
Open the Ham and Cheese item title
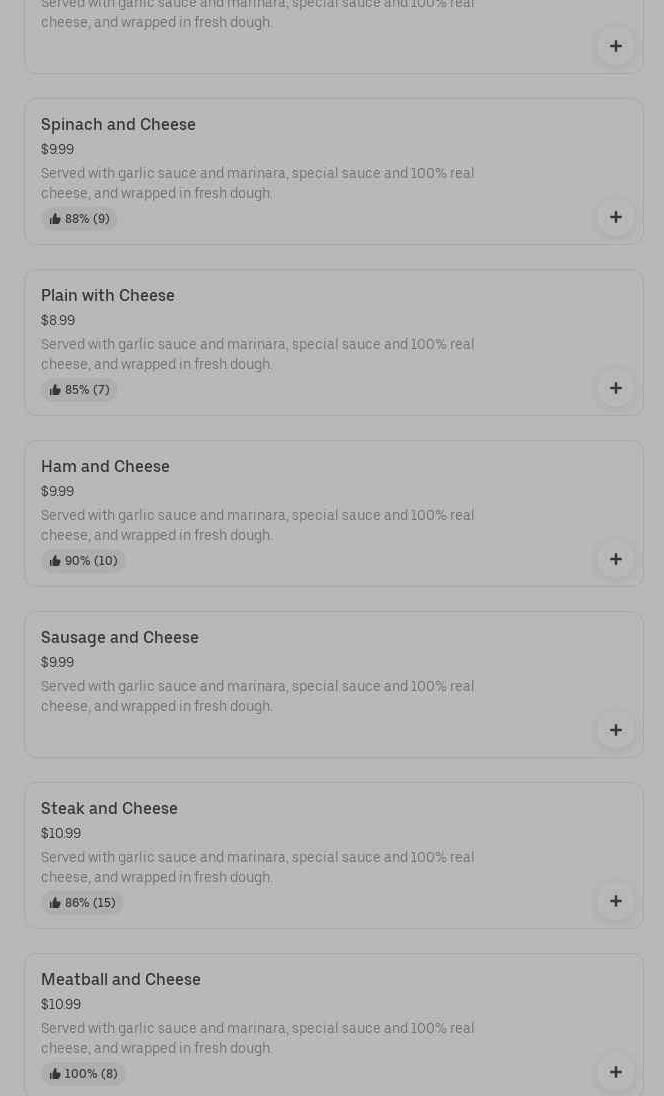point(105,467)
